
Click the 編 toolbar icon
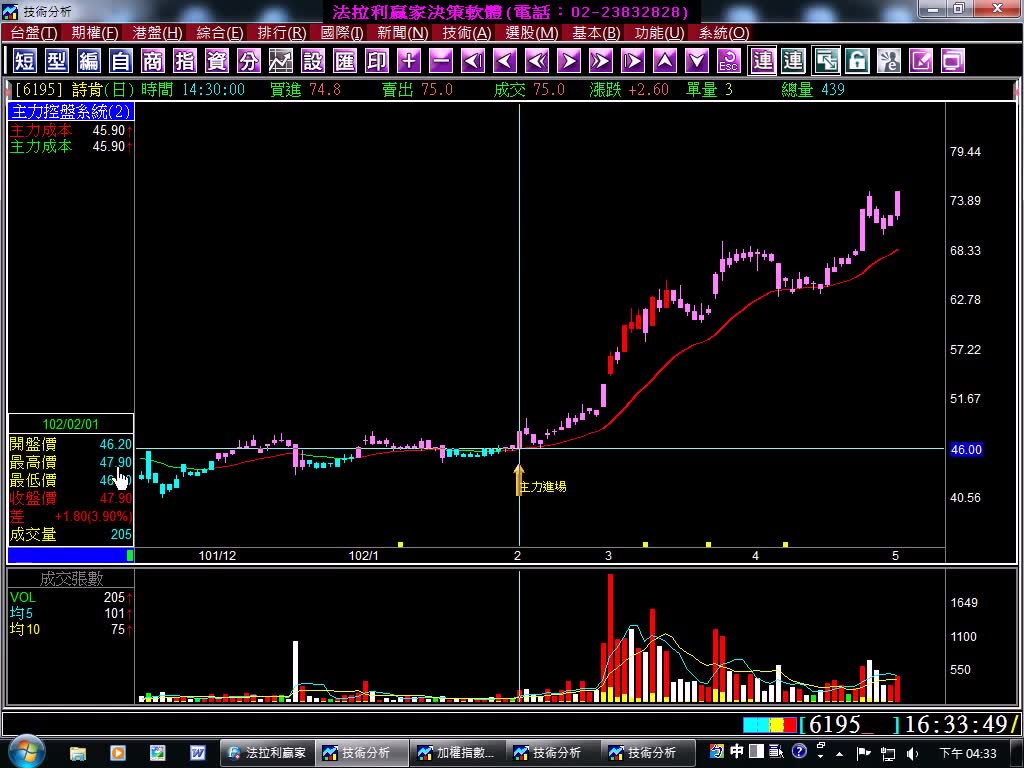coord(89,61)
